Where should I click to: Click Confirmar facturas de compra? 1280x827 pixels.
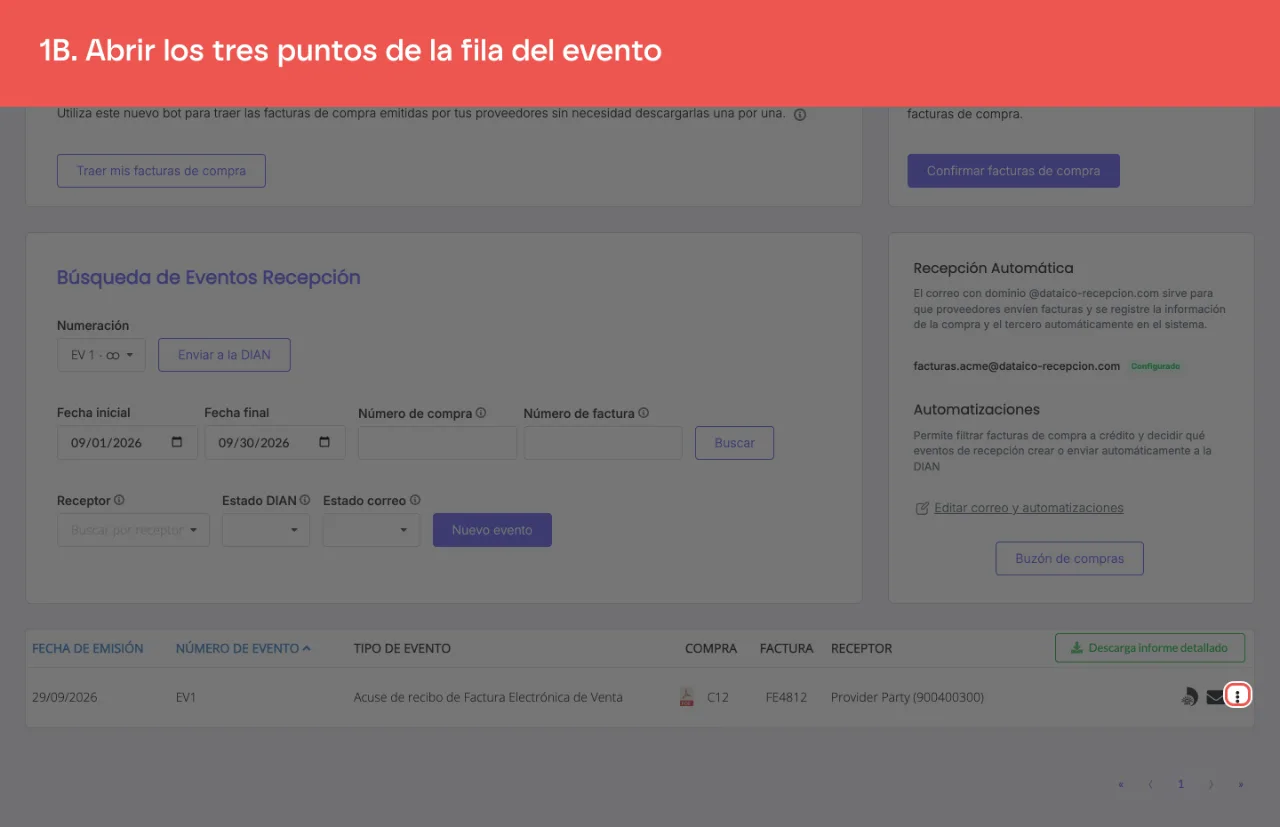pos(1013,171)
